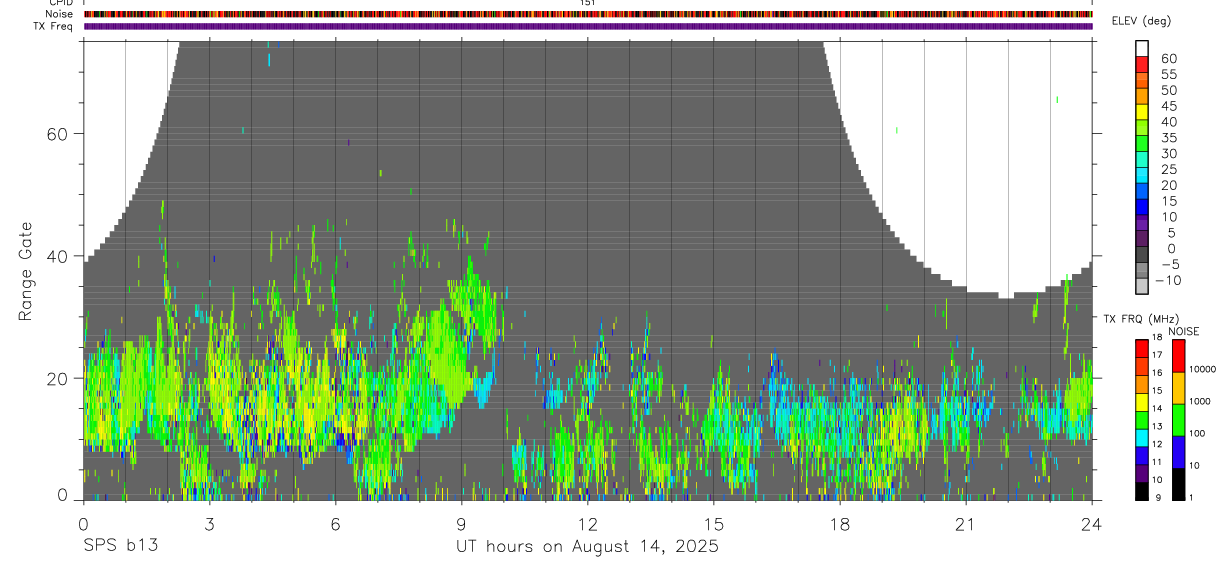Image resolution: width=1228 pixels, height=567 pixels.
Task: Click the "25" value on the ELEV scale
Action: click(1168, 169)
